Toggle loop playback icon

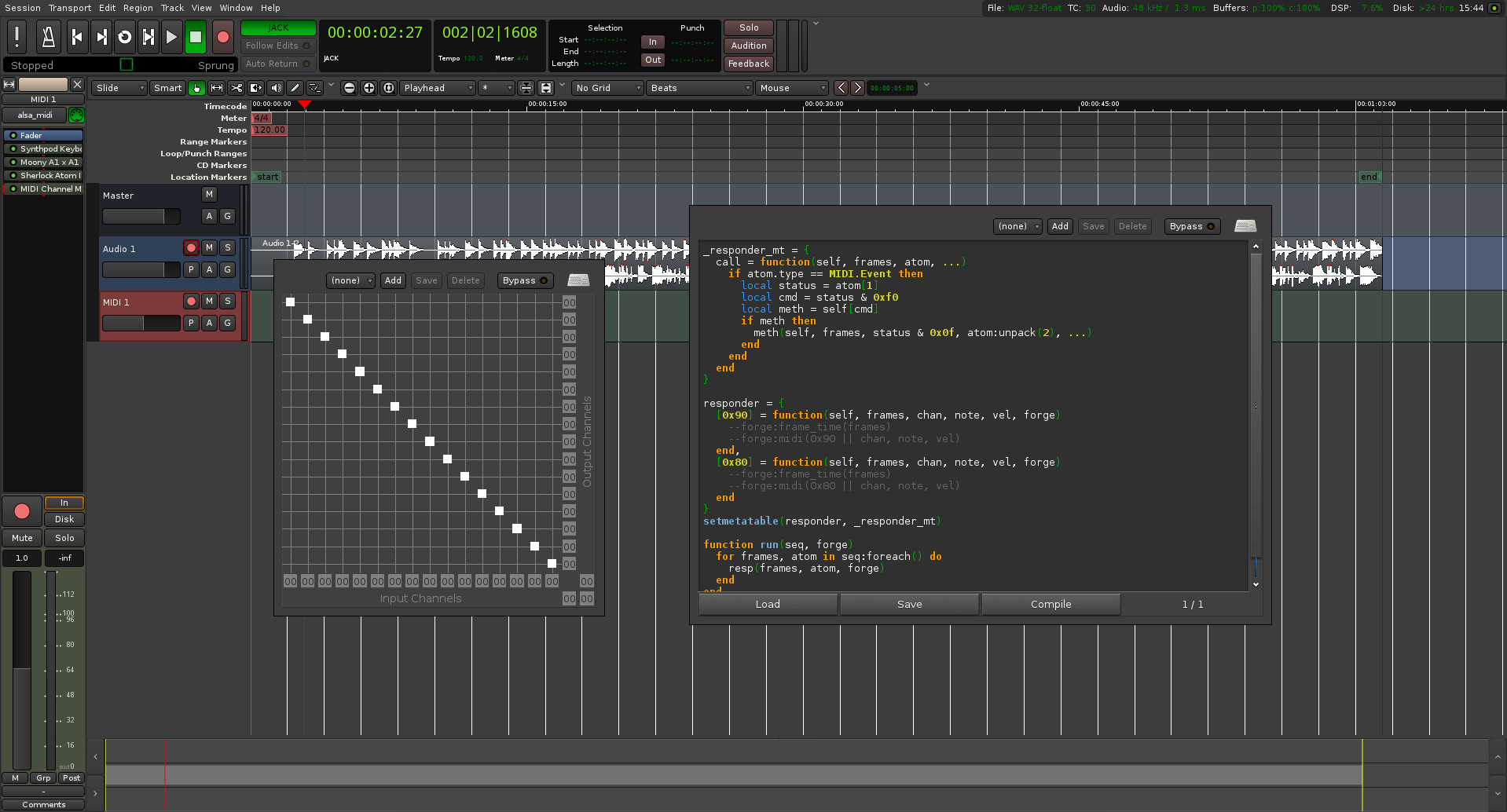124,37
